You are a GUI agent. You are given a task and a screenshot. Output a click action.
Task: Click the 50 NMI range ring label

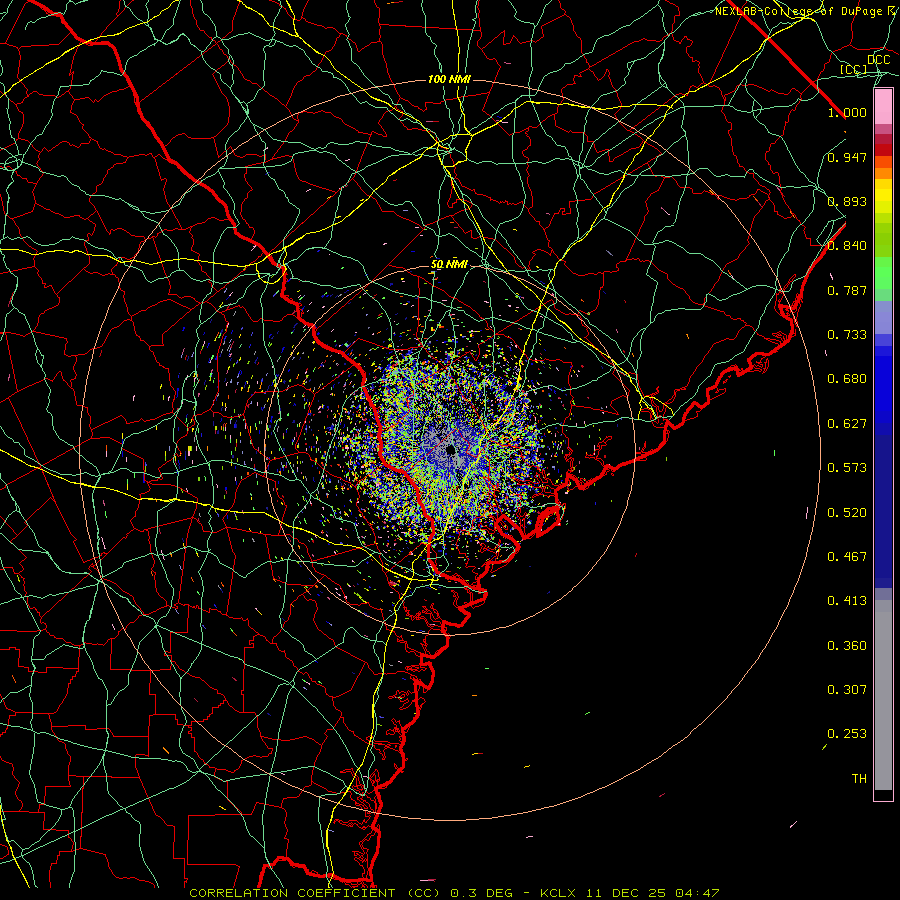tap(449, 265)
